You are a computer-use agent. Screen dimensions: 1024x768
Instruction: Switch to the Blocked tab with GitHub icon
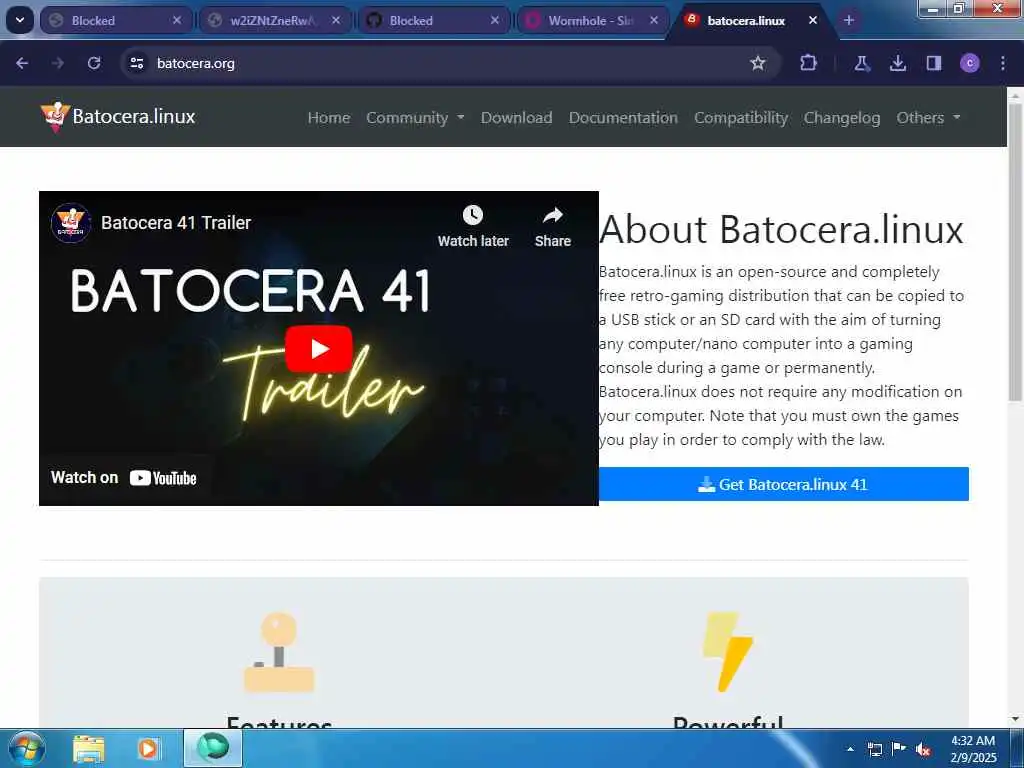pyautogui.click(x=434, y=20)
